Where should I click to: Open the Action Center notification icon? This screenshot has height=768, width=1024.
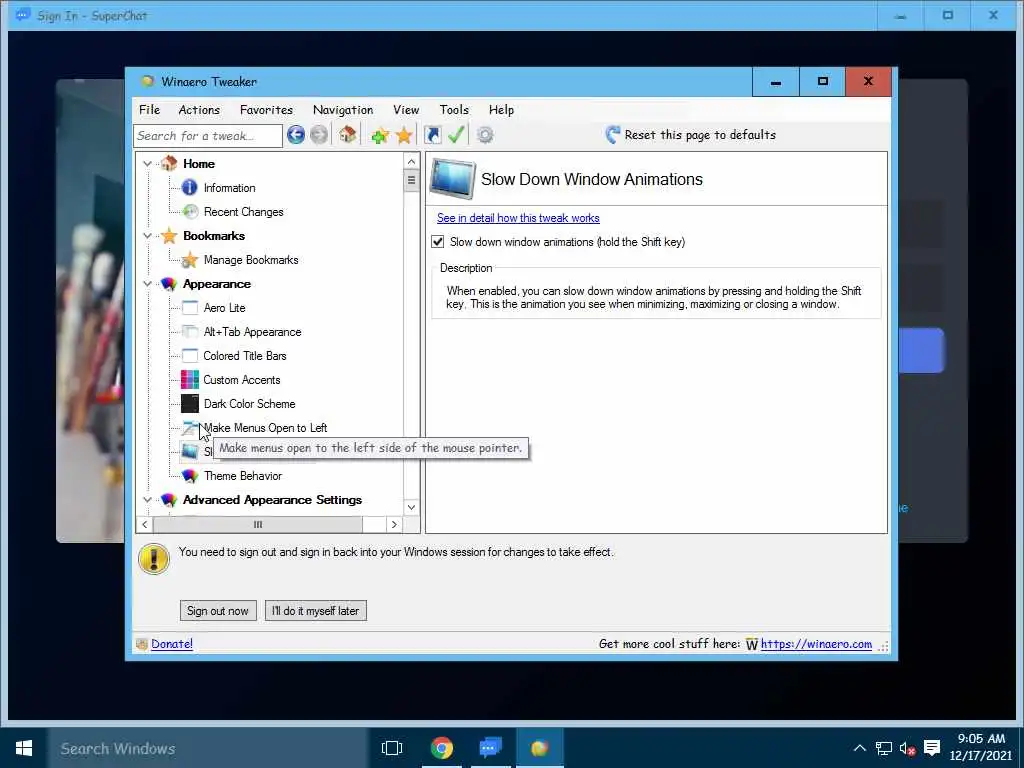(932, 748)
